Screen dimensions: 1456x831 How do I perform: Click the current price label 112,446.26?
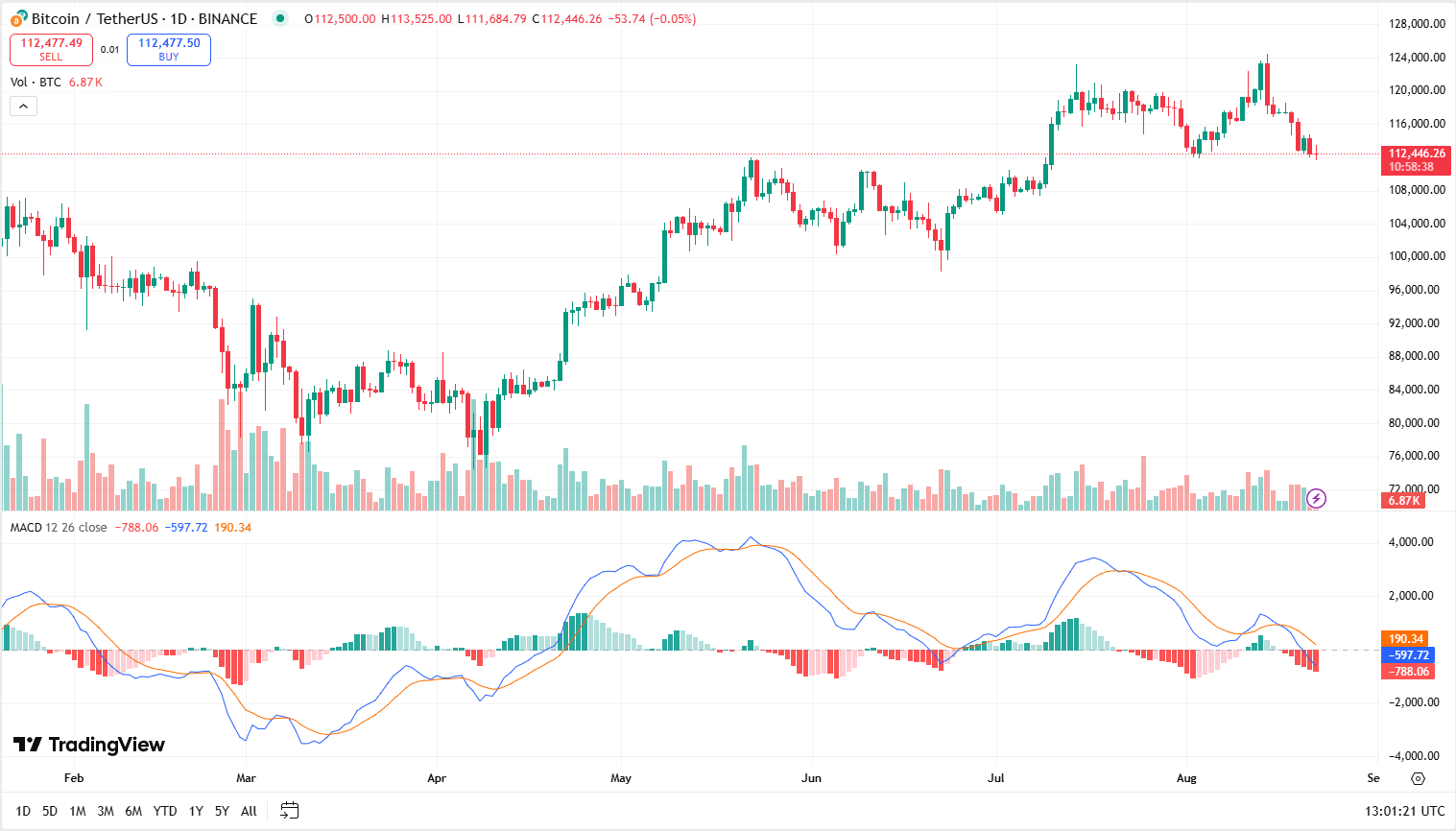1416,160
